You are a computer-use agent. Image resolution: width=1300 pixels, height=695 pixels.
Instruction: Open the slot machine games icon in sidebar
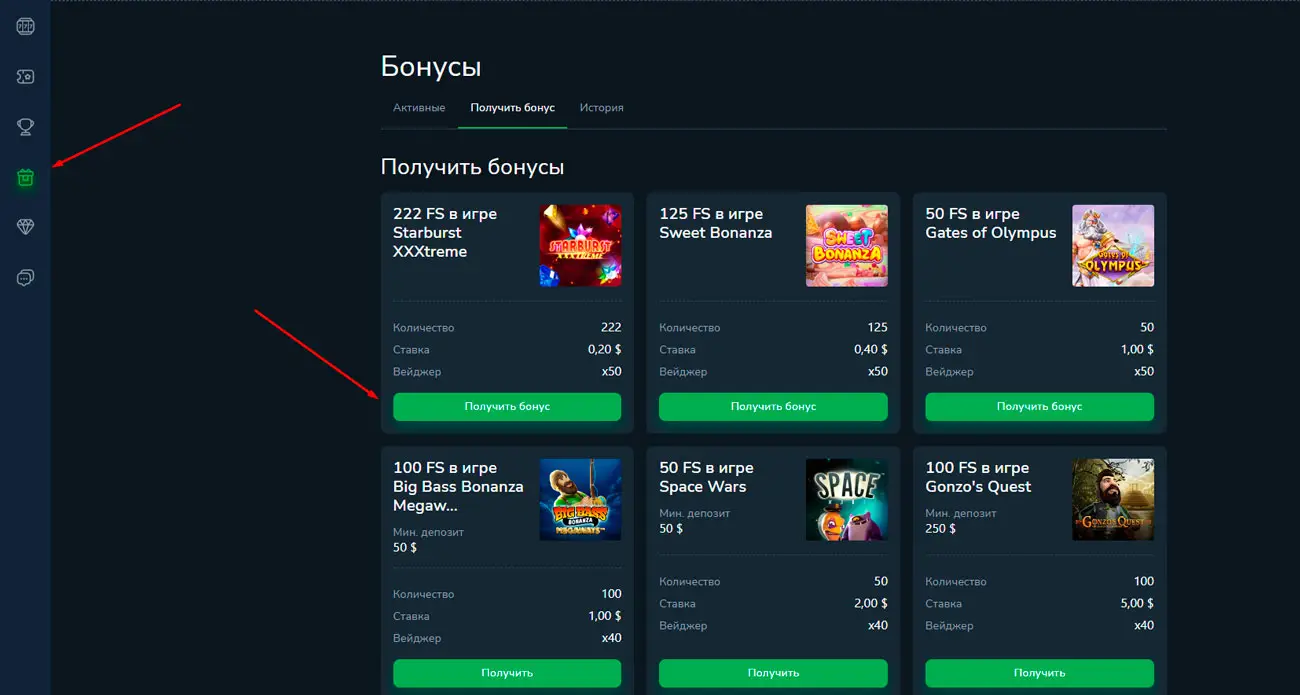point(25,26)
